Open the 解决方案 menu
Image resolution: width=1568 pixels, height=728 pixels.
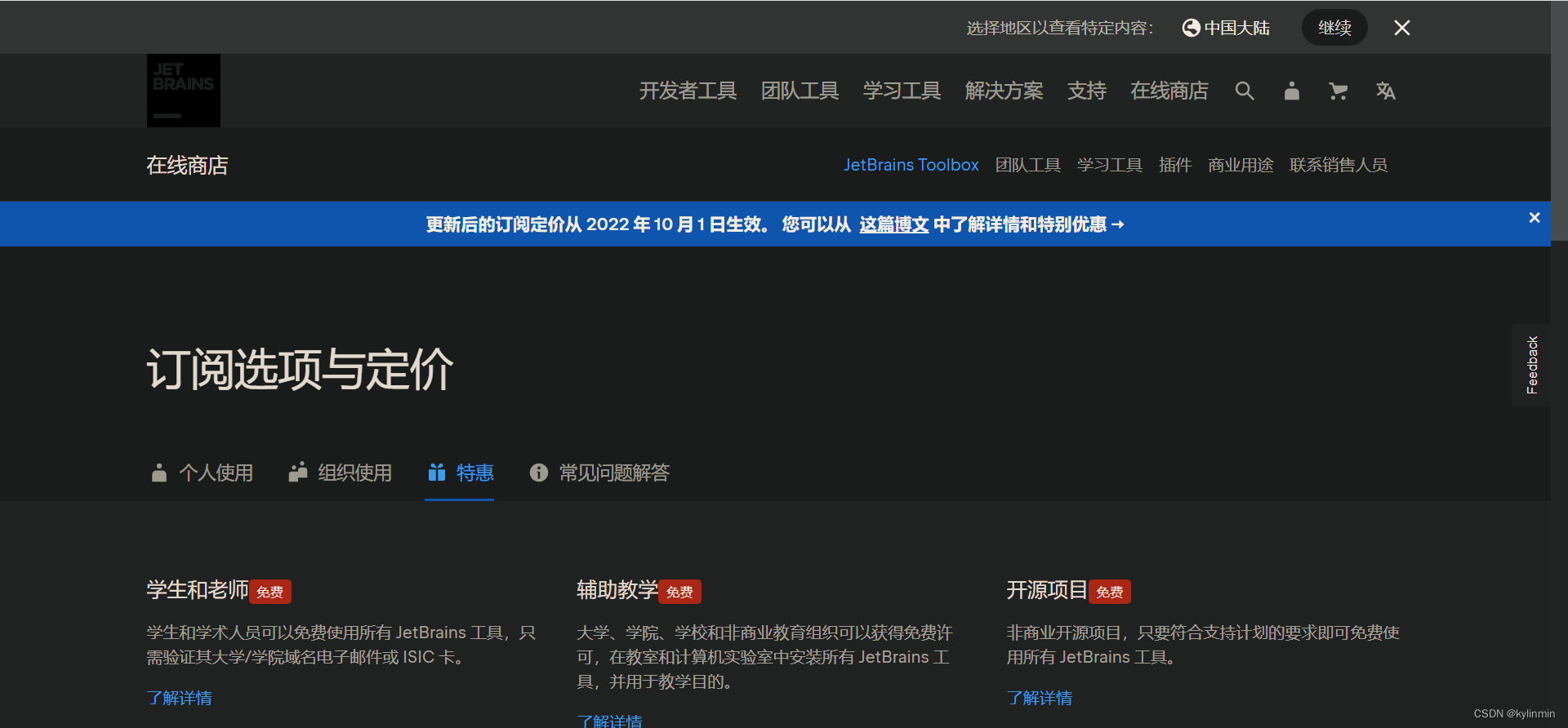click(1004, 91)
